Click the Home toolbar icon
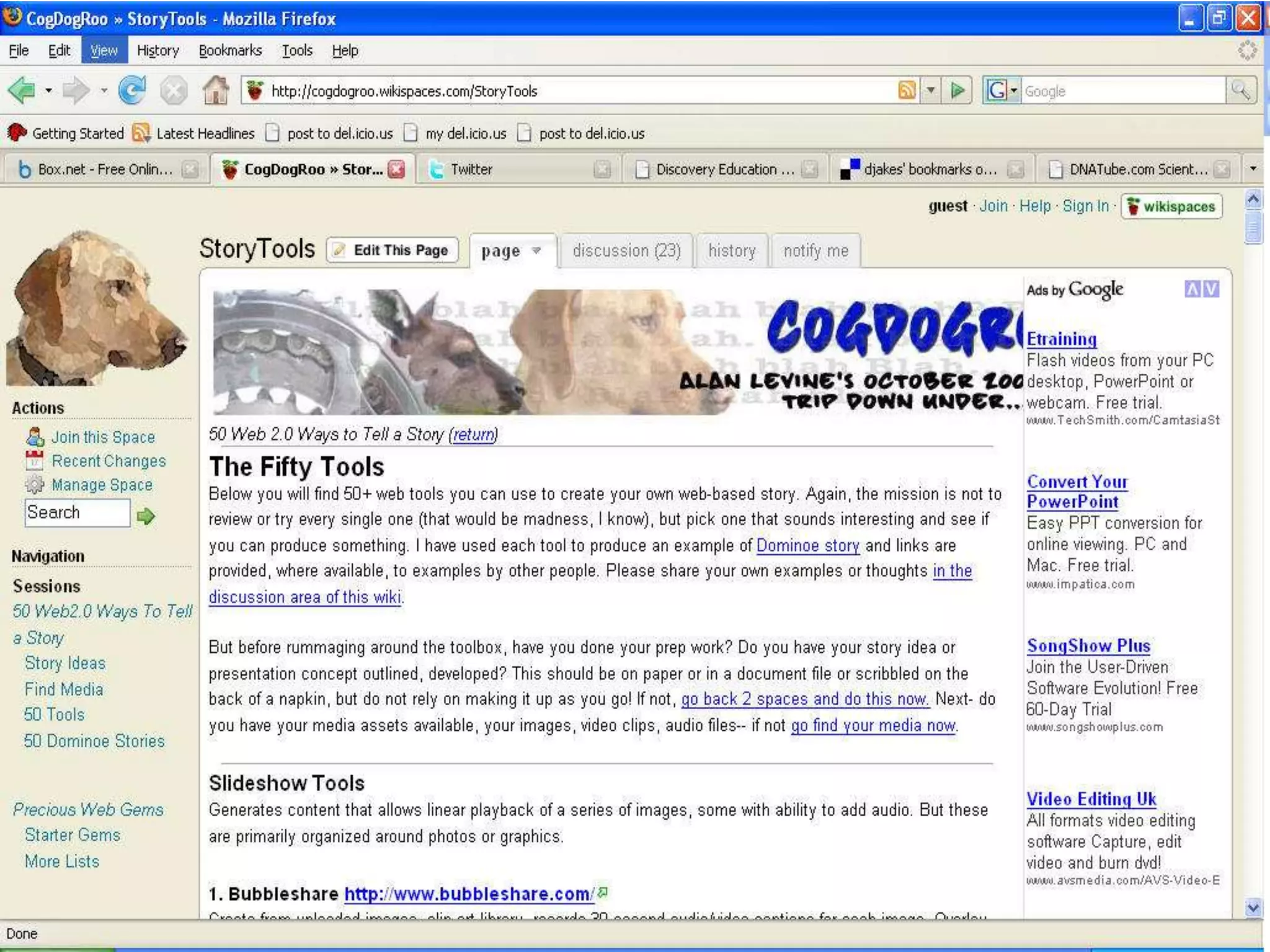 pyautogui.click(x=215, y=91)
